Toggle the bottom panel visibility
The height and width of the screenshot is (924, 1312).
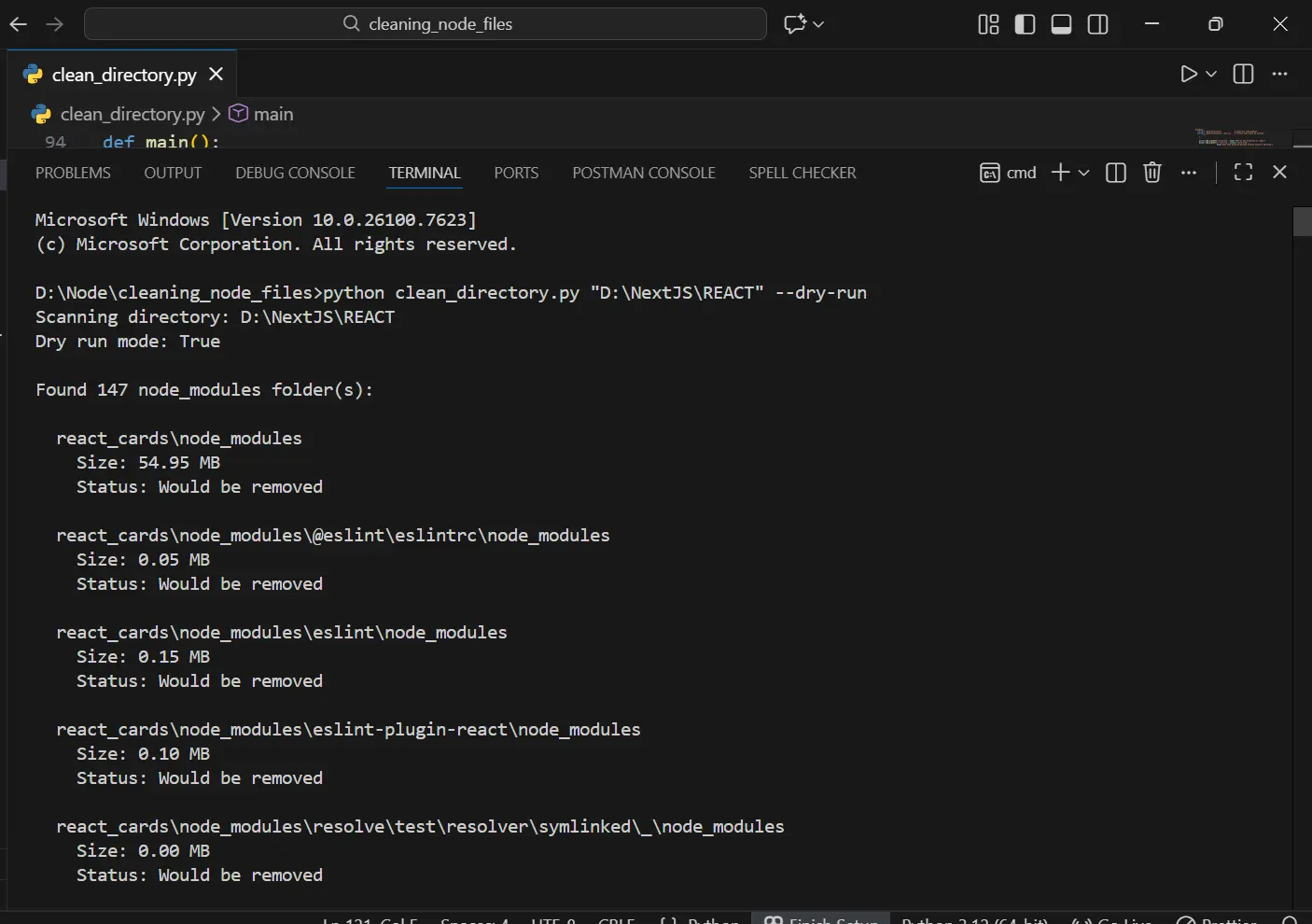coord(1061,24)
